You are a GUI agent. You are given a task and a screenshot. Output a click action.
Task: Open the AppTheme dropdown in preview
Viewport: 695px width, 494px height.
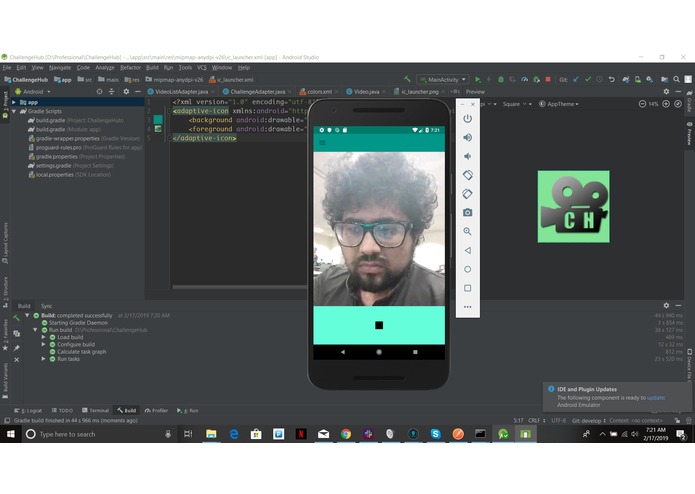(x=559, y=104)
